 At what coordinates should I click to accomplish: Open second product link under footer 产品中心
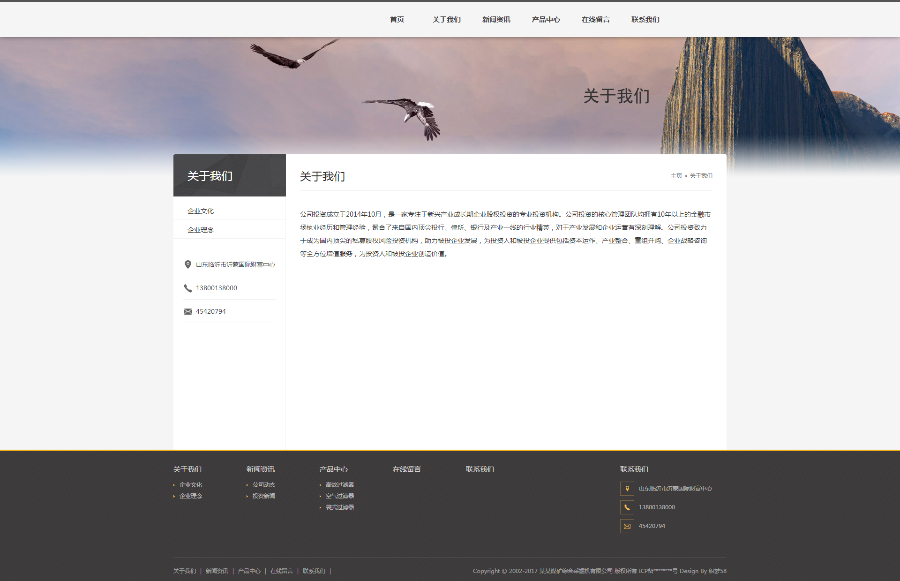339,496
